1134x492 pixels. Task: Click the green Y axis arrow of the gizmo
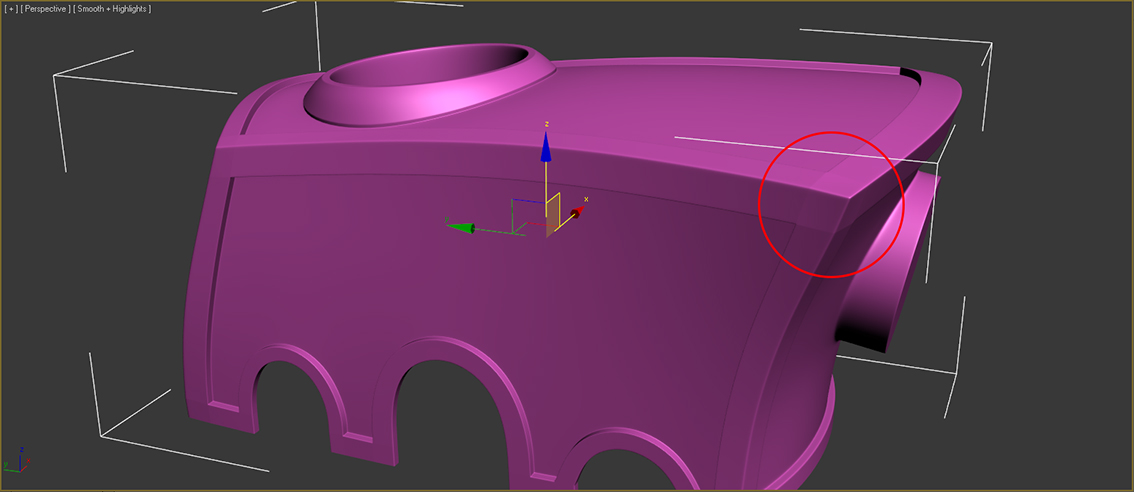[x=460, y=228]
